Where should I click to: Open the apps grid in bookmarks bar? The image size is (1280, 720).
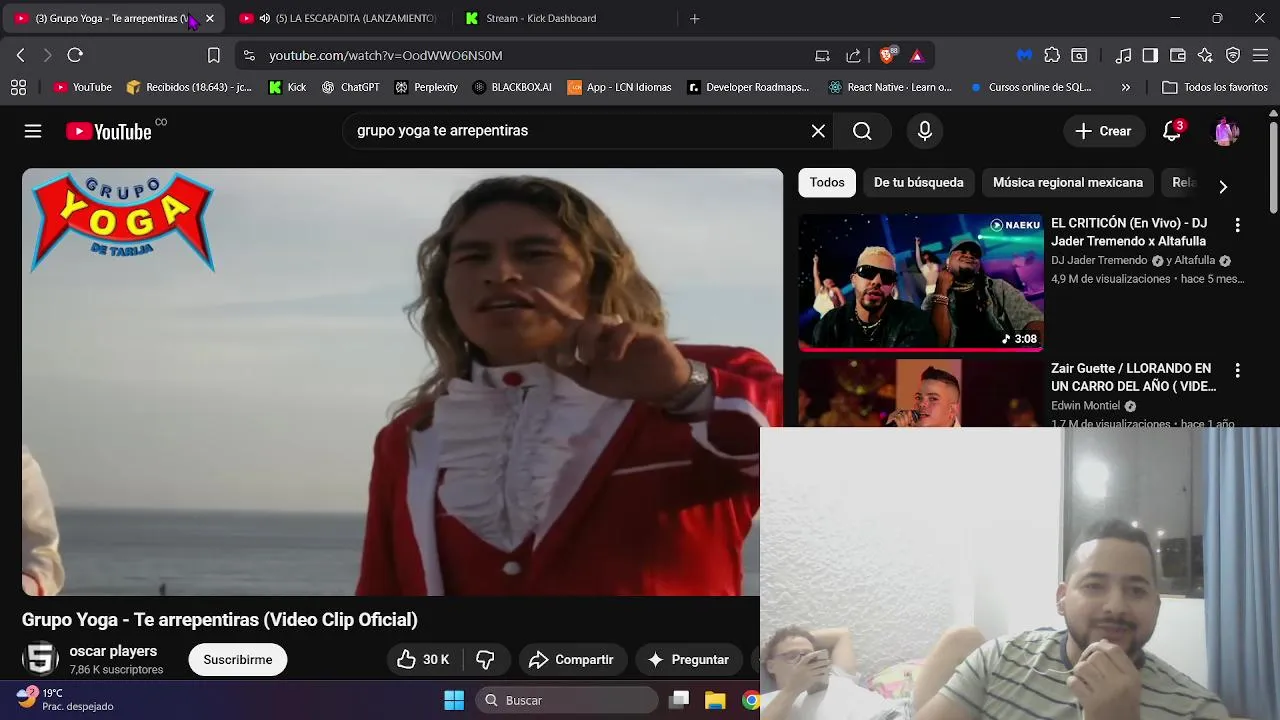click(18, 87)
